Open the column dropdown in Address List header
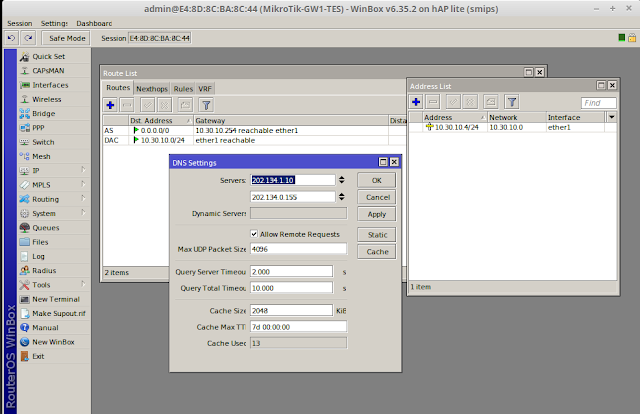640x414 pixels. (611, 117)
